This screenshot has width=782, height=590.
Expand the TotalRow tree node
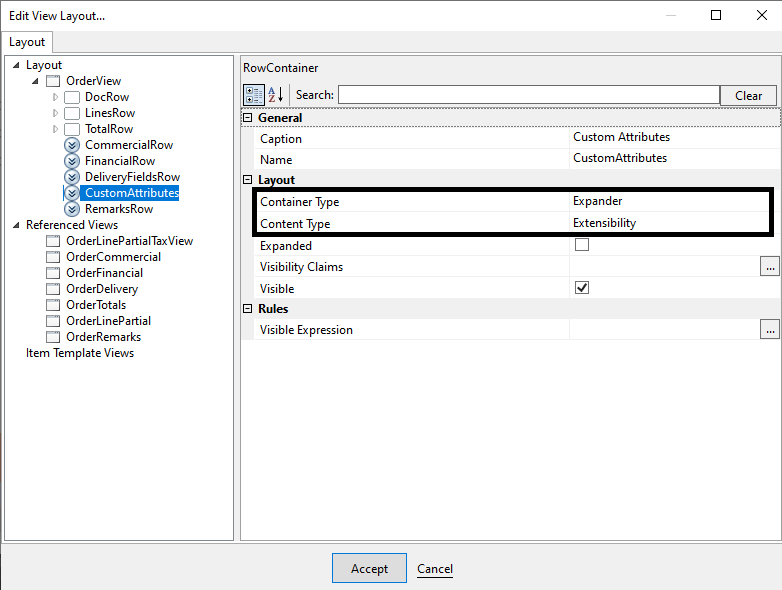coord(55,129)
